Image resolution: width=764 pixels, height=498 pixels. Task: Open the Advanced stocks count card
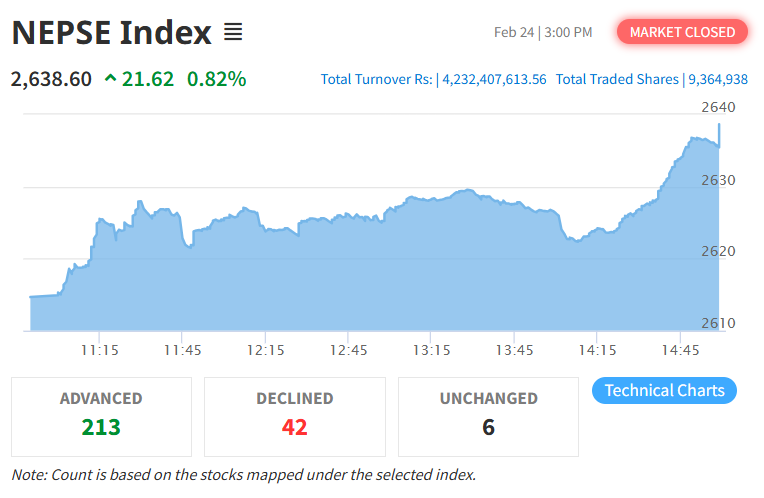point(101,415)
